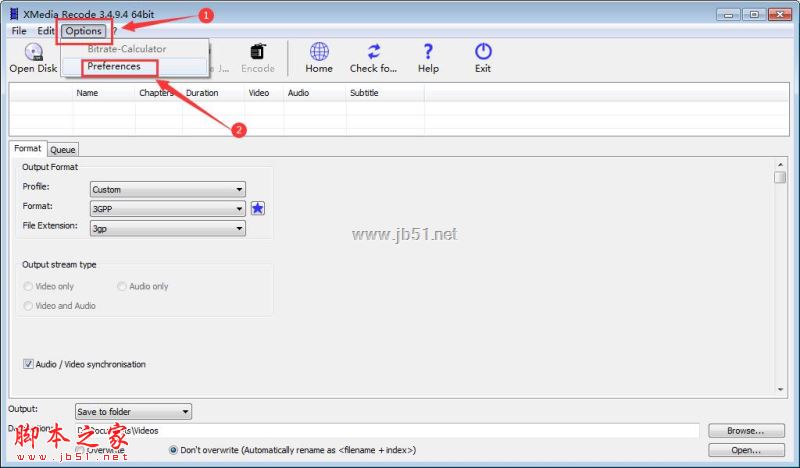Click the Duration column header

pyautogui.click(x=213, y=93)
